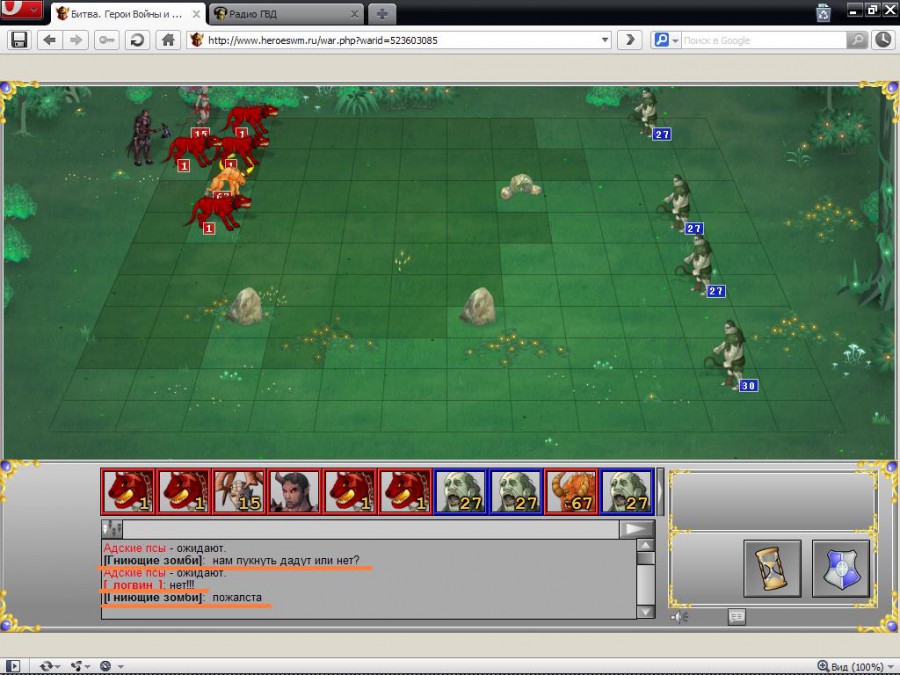Focus the battle chat input field
This screenshot has width=900, height=675.
371,529
